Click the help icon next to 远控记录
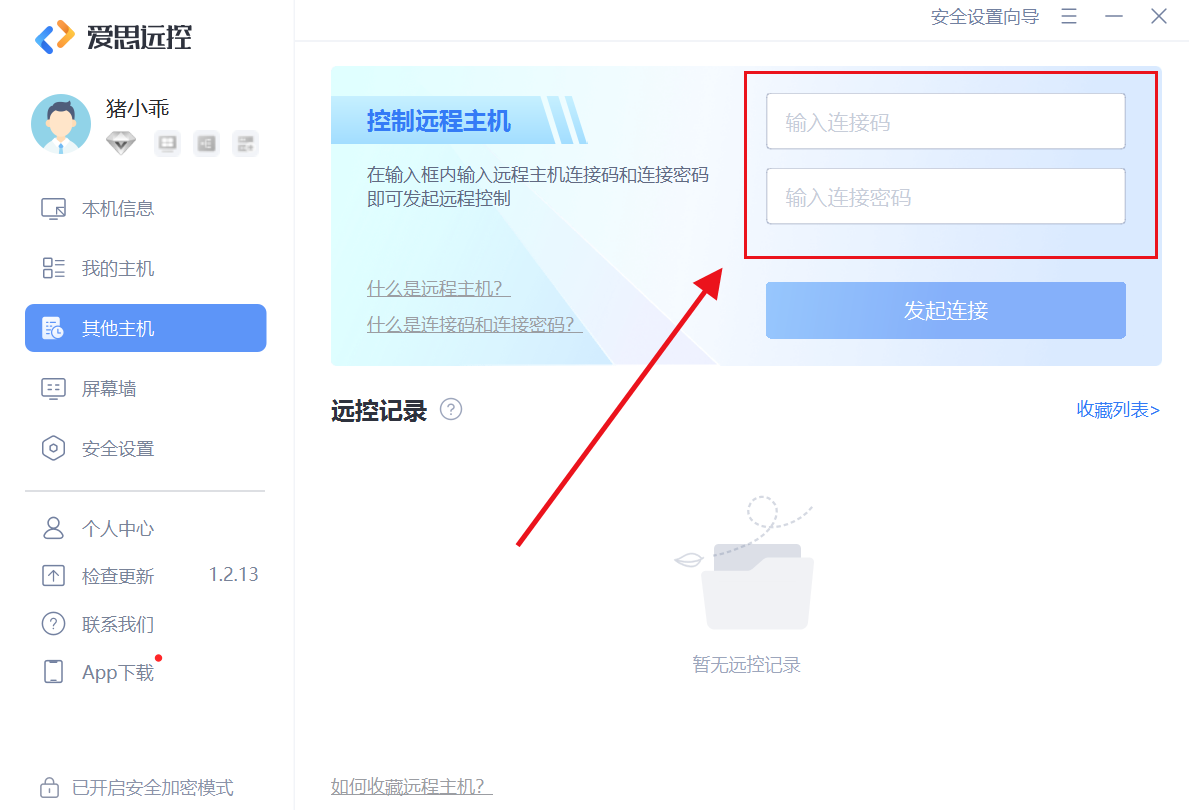This screenshot has width=1189, height=810. (451, 410)
